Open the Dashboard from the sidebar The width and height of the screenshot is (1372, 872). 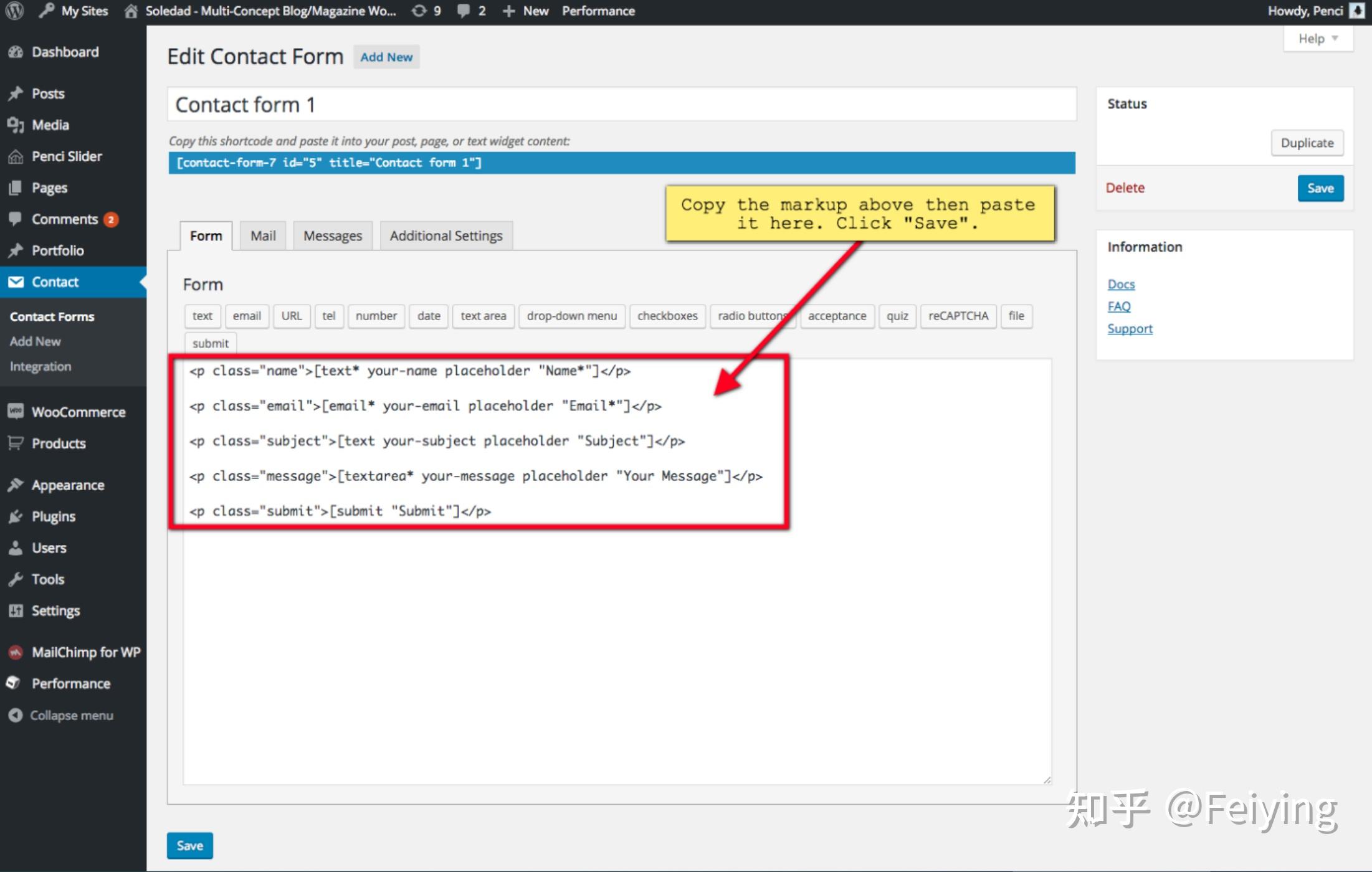65,52
